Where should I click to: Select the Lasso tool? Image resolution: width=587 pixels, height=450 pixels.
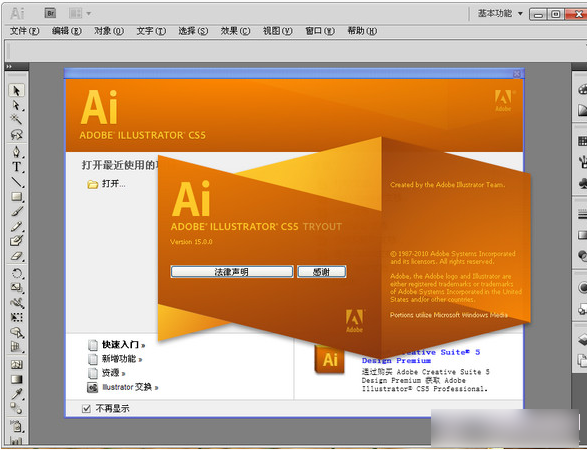[16, 134]
